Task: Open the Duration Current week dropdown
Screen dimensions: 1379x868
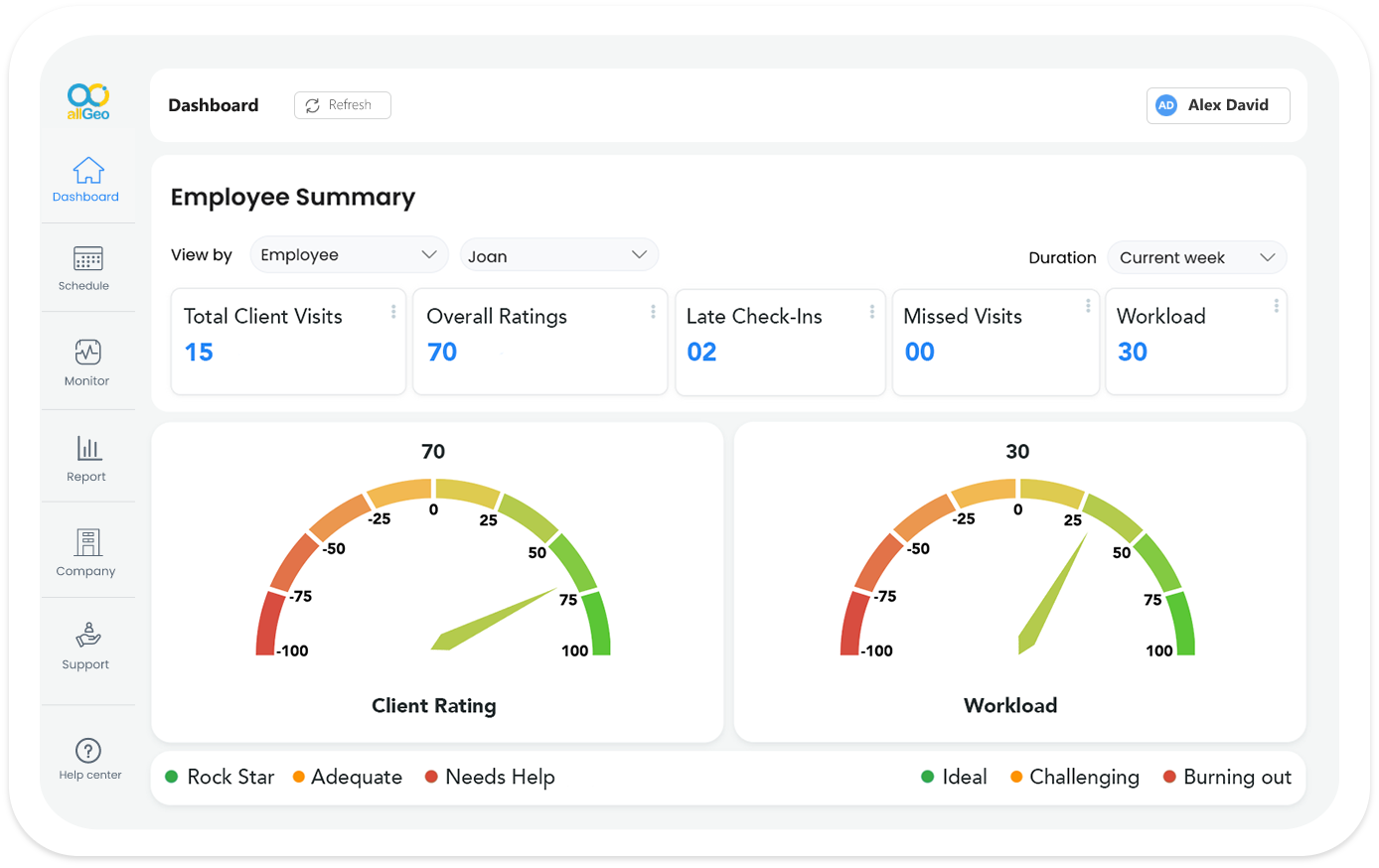Action: [1196, 257]
